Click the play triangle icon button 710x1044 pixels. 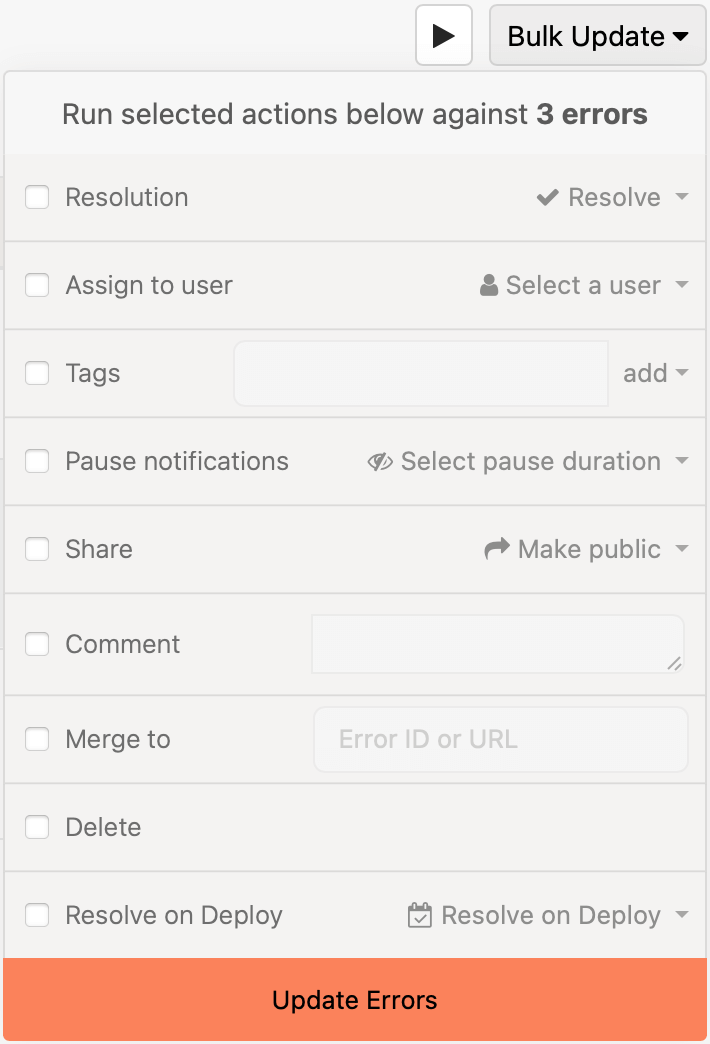pyautogui.click(x=444, y=35)
